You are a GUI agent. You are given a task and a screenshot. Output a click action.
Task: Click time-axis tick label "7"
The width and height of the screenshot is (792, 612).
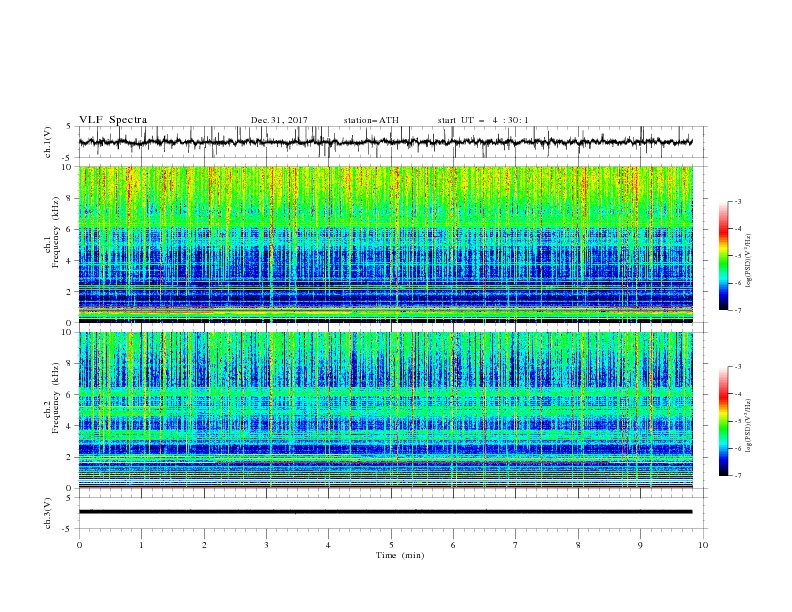coord(516,545)
